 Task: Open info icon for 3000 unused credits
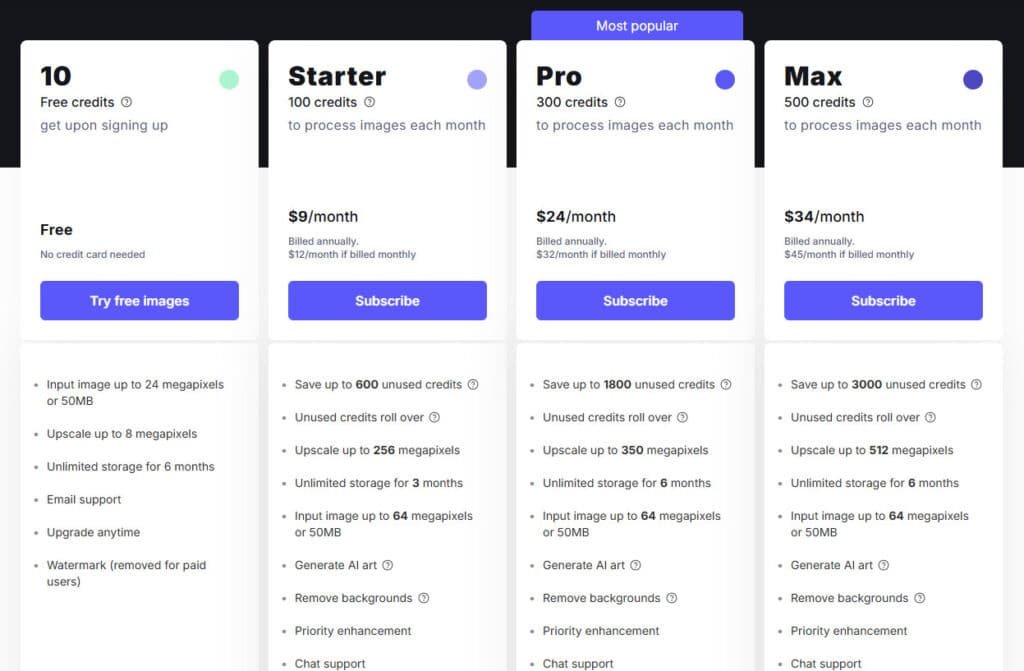pyautogui.click(x=977, y=385)
